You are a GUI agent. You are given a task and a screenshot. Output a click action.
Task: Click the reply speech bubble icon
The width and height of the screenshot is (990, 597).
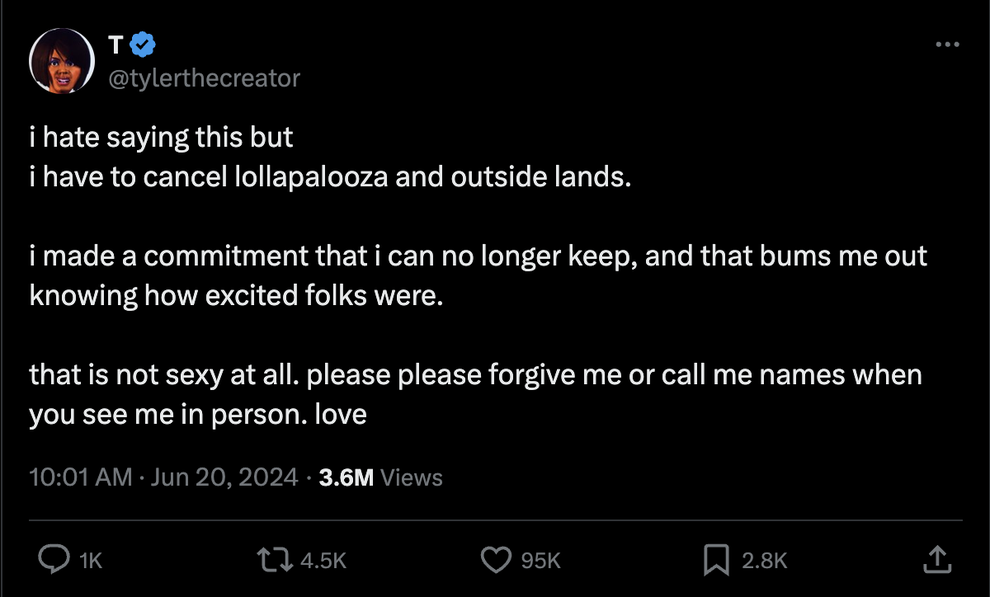(x=52, y=560)
